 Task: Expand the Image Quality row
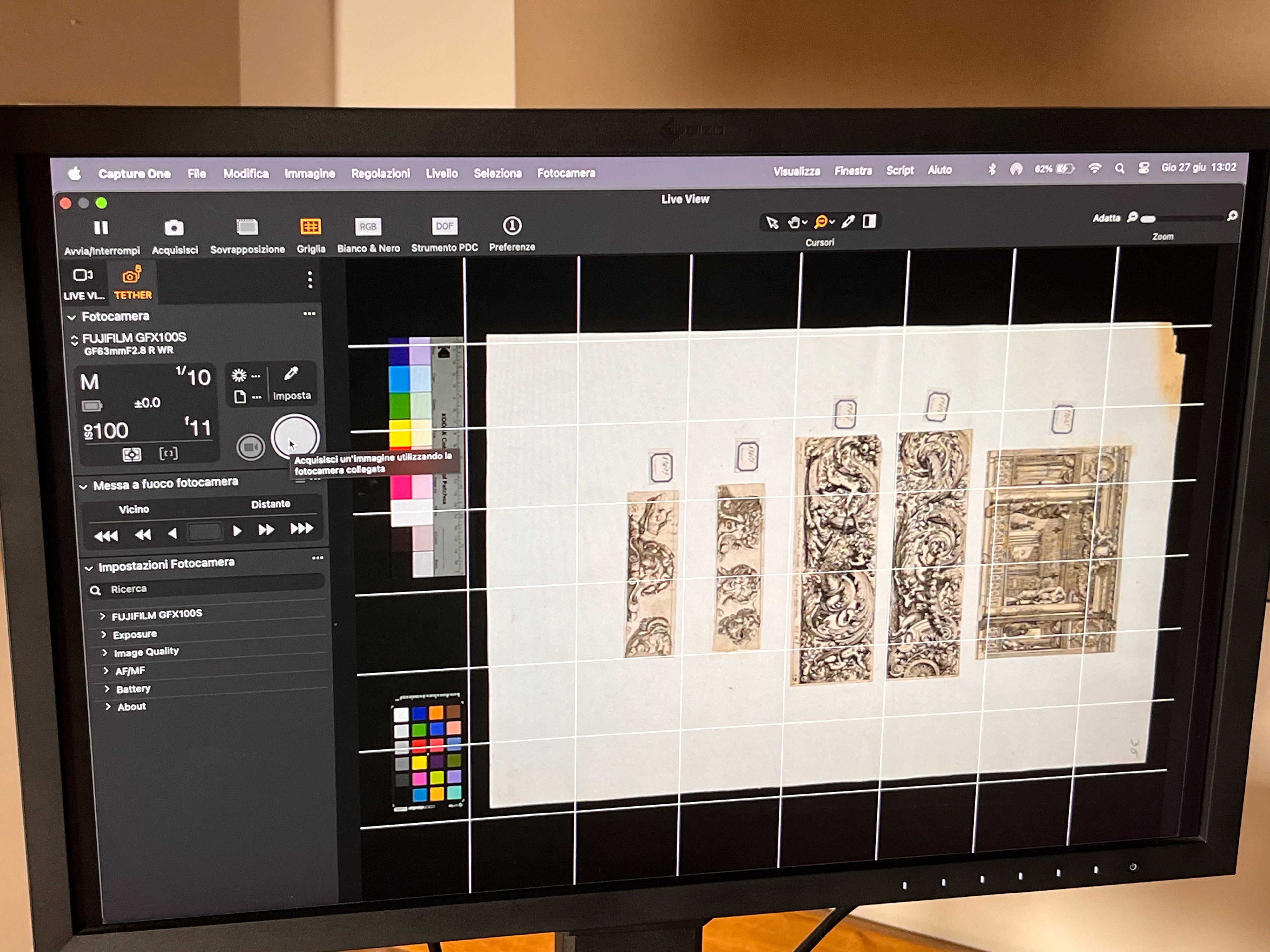tap(105, 653)
